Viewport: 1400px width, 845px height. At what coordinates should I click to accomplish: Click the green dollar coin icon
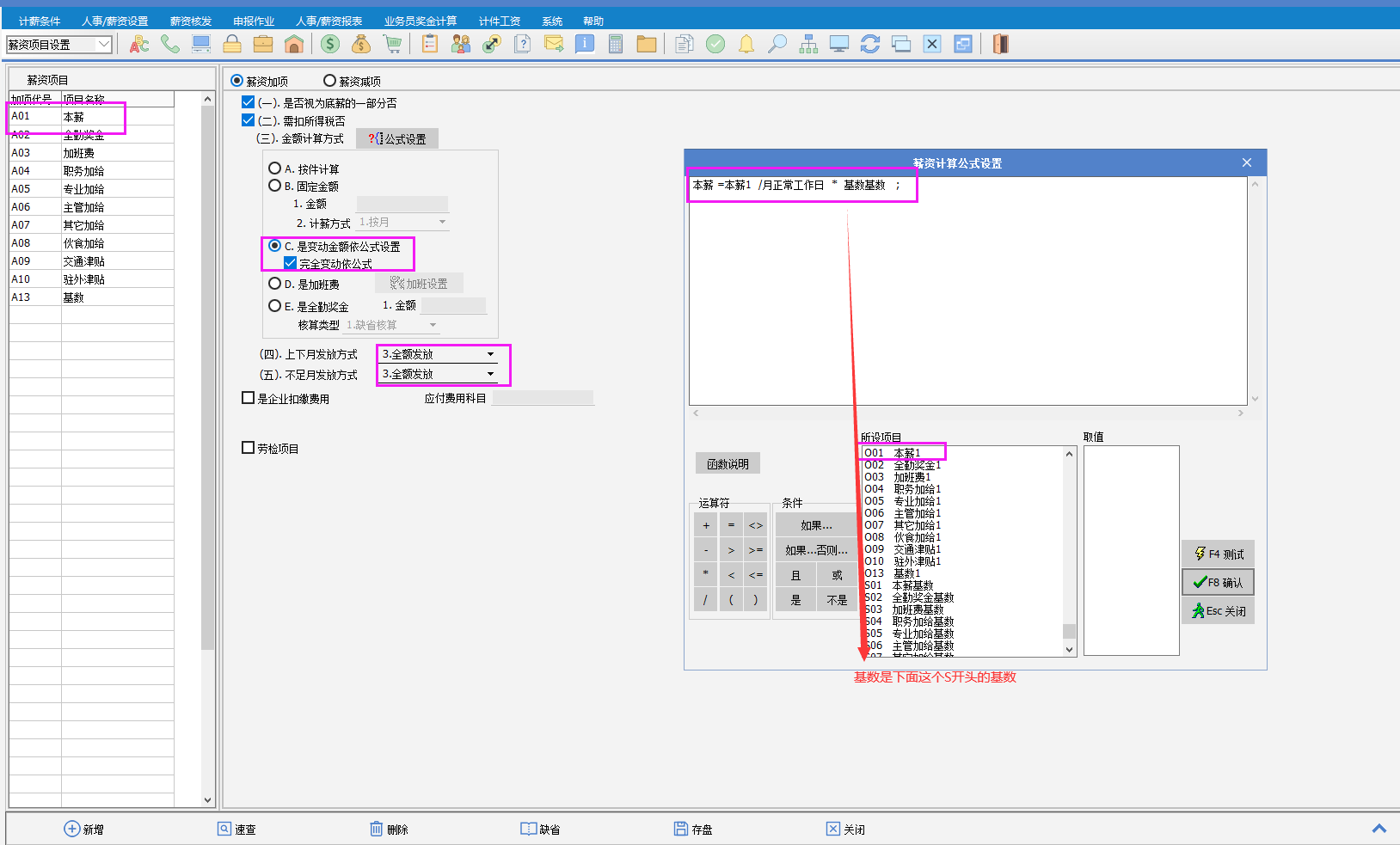pyautogui.click(x=330, y=44)
